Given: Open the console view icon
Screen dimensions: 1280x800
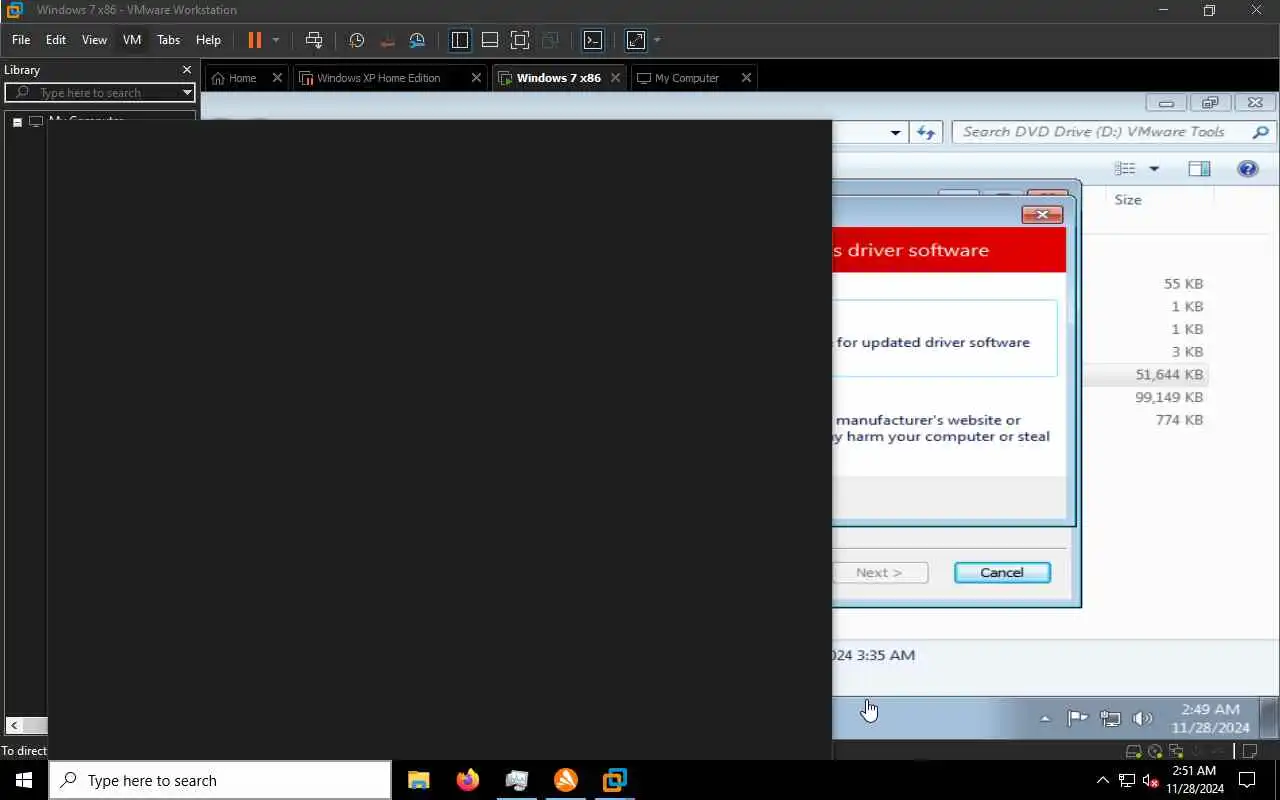Looking at the screenshot, I should click(x=593, y=40).
